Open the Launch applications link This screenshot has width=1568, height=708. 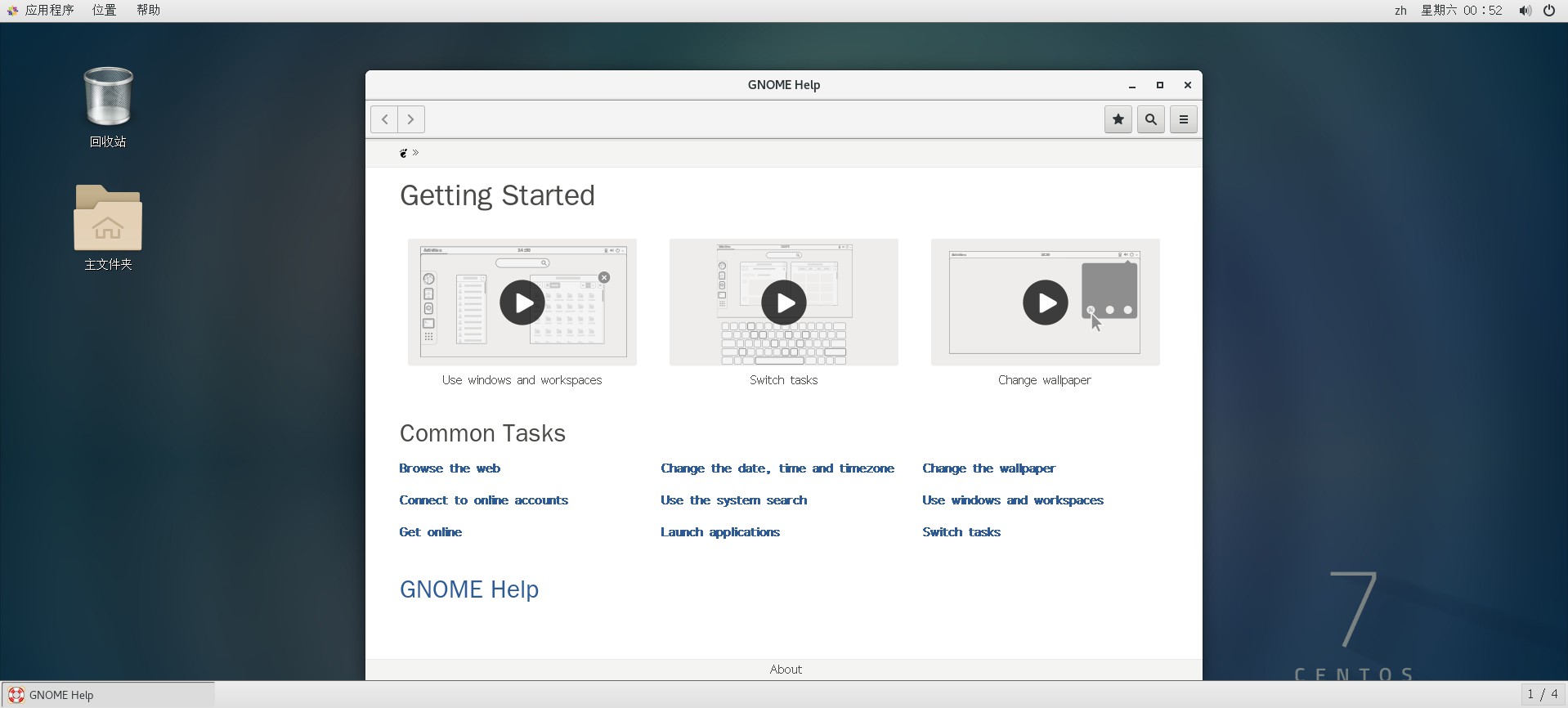pos(720,532)
